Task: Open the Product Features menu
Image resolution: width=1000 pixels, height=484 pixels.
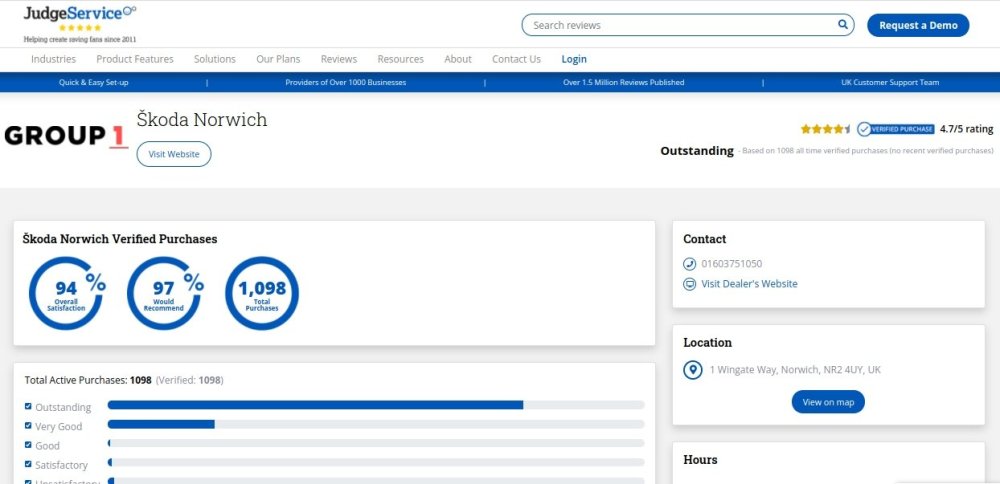Action: (135, 59)
